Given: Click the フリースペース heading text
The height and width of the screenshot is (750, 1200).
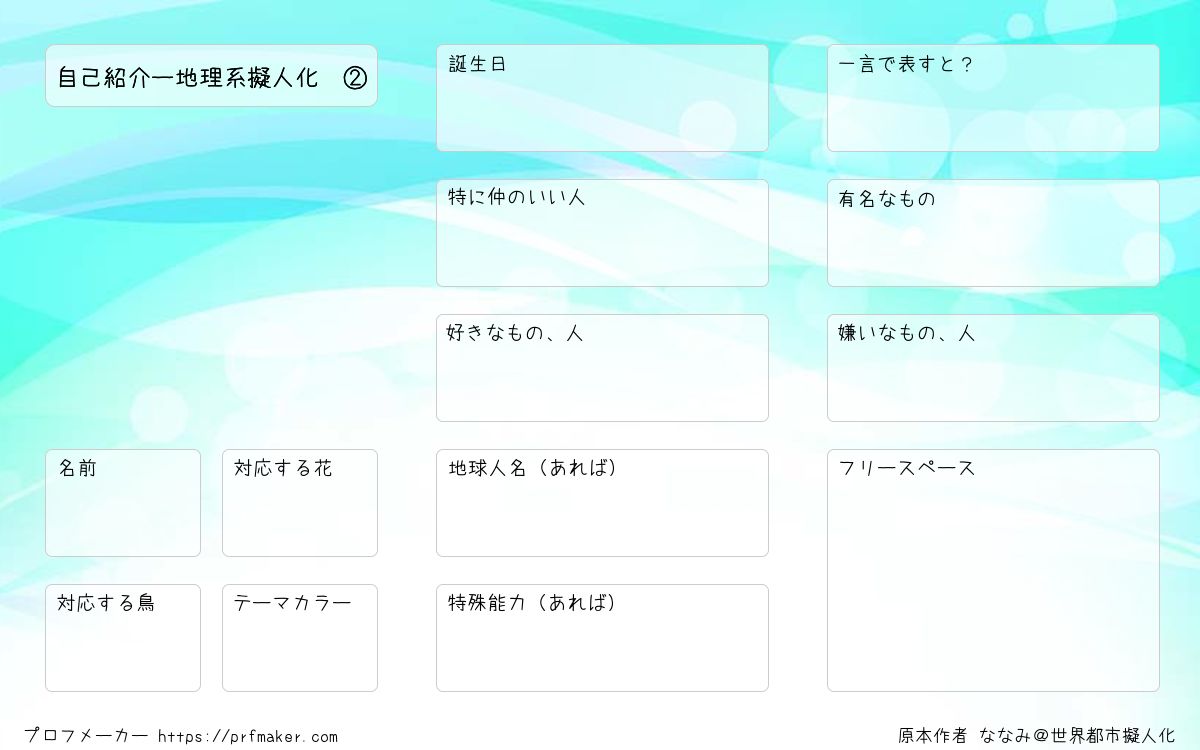Looking at the screenshot, I should click(x=907, y=468).
